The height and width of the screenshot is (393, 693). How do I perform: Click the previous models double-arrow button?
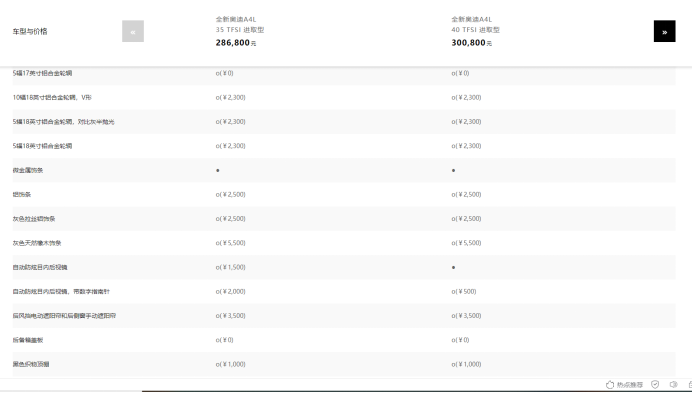[x=133, y=31]
